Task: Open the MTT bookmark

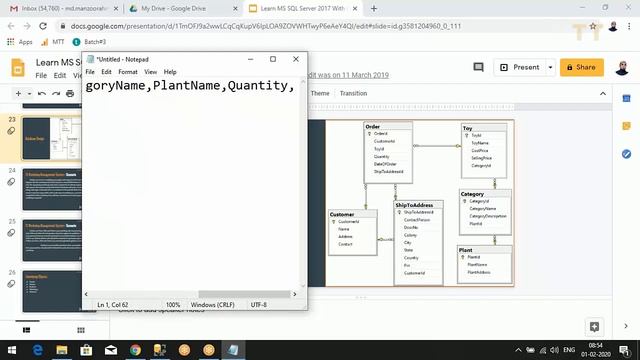Action: pos(53,42)
